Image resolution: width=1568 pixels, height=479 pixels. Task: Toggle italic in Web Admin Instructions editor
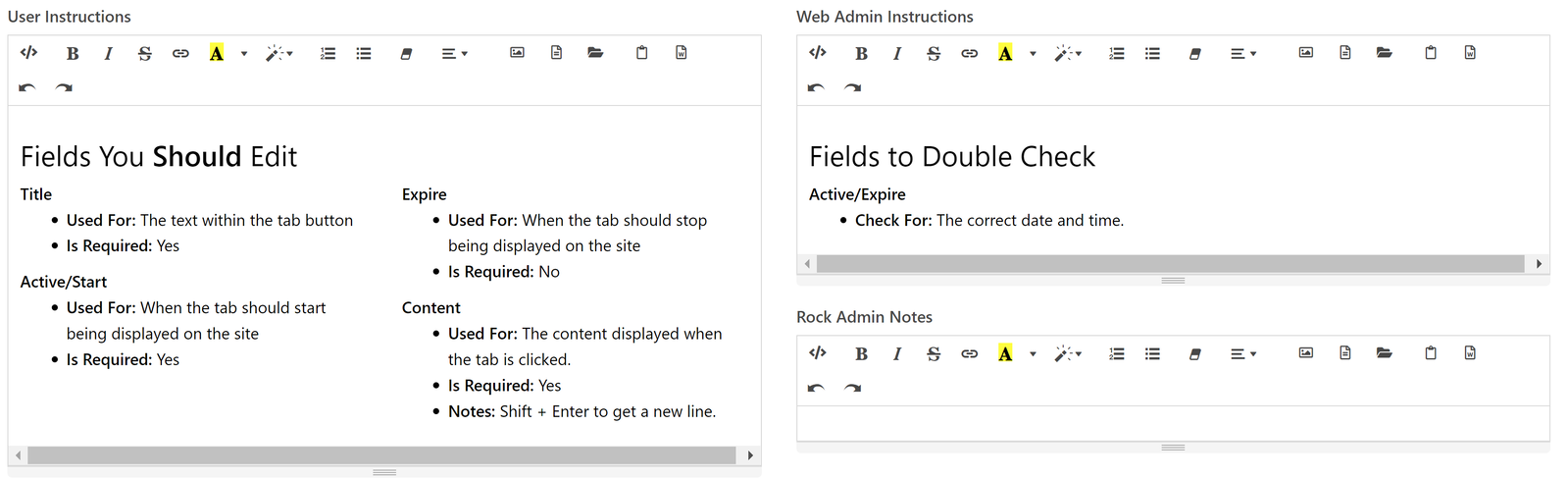pos(897,53)
